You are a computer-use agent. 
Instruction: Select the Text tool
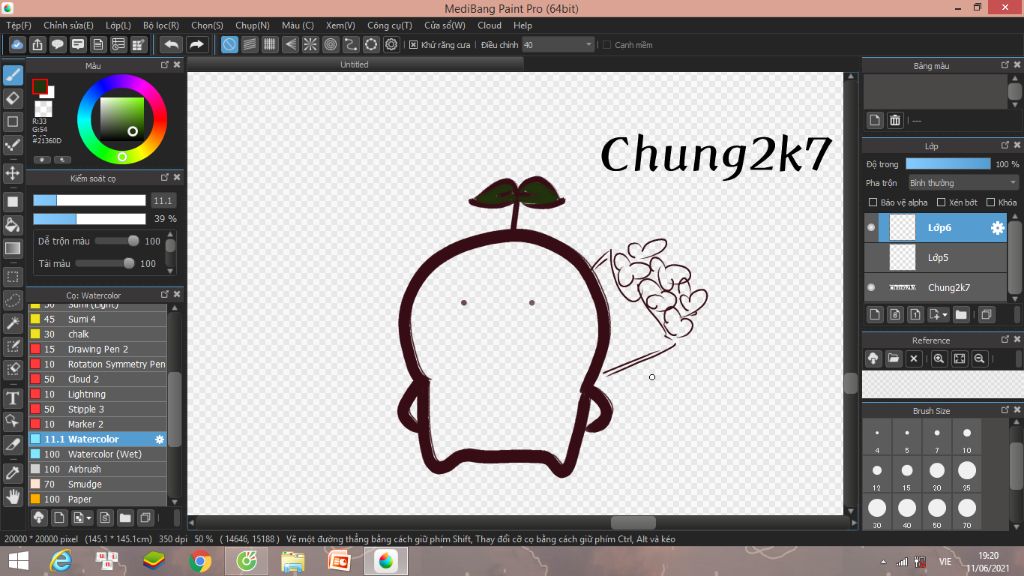12,398
